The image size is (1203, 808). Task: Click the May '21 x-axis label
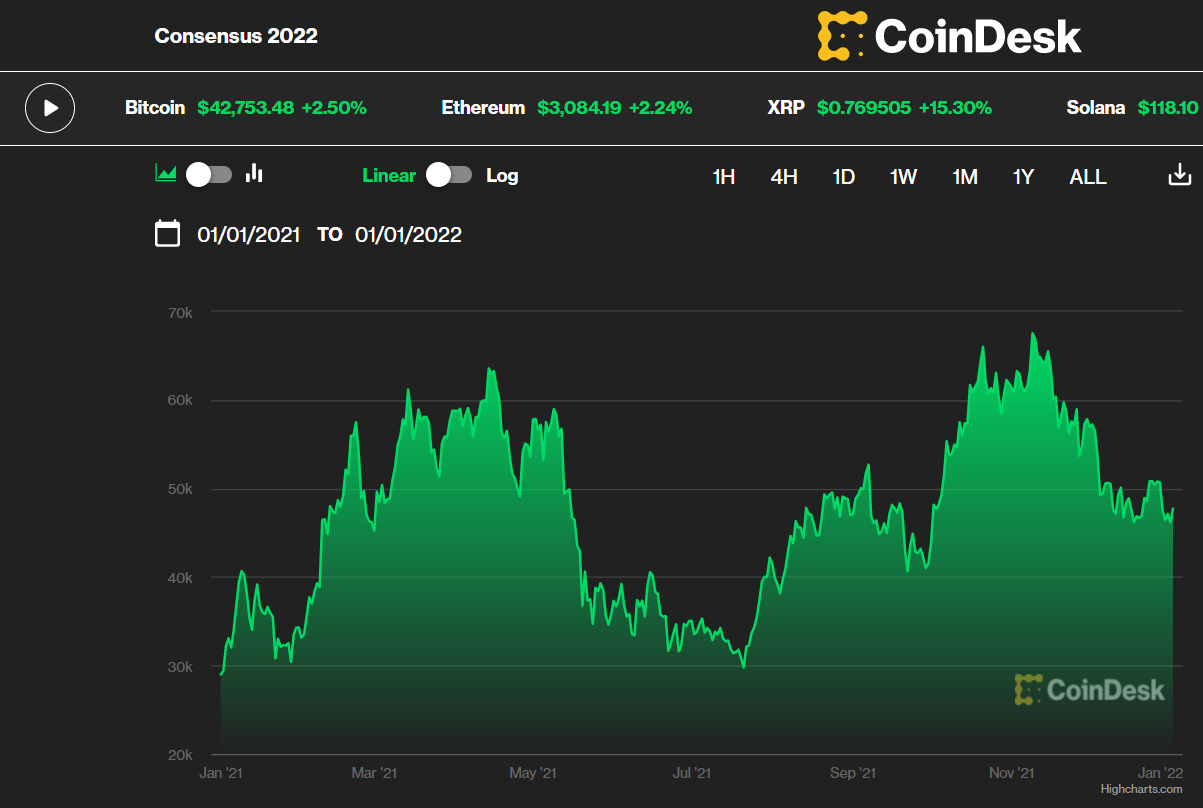[x=533, y=773]
